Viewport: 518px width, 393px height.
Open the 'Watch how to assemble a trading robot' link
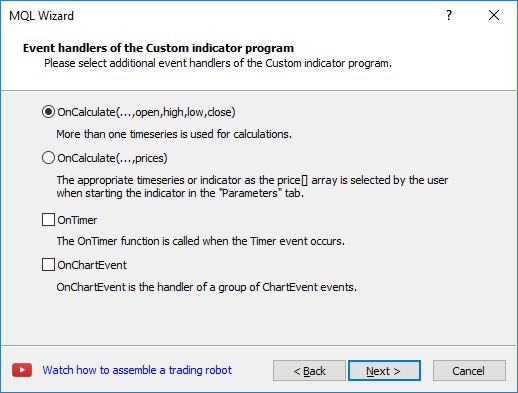pos(137,370)
